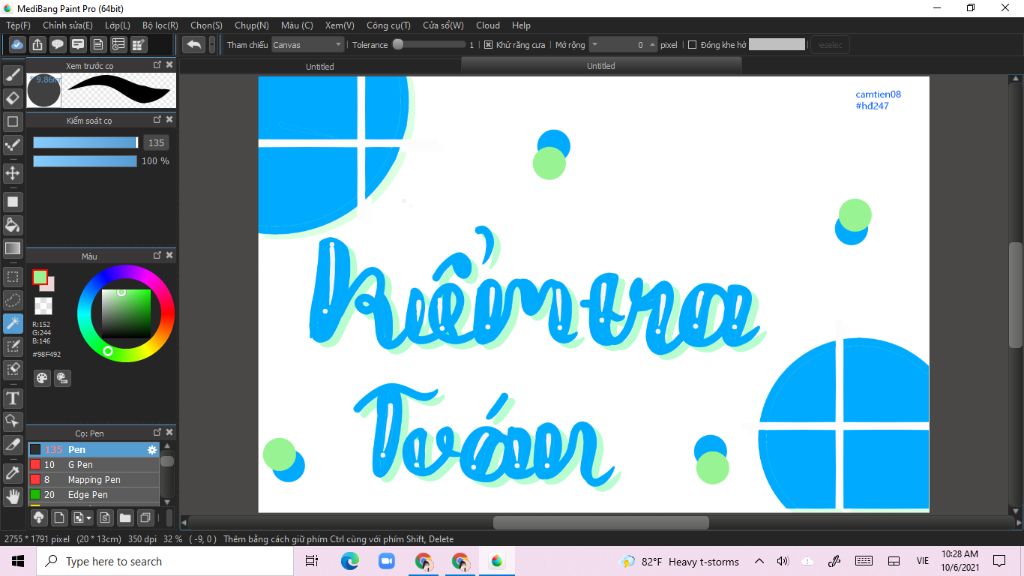Viewport: 1024px width, 576px height.
Task: Toggle Khử răng cưa anti-aliasing checkbox
Action: click(488, 45)
